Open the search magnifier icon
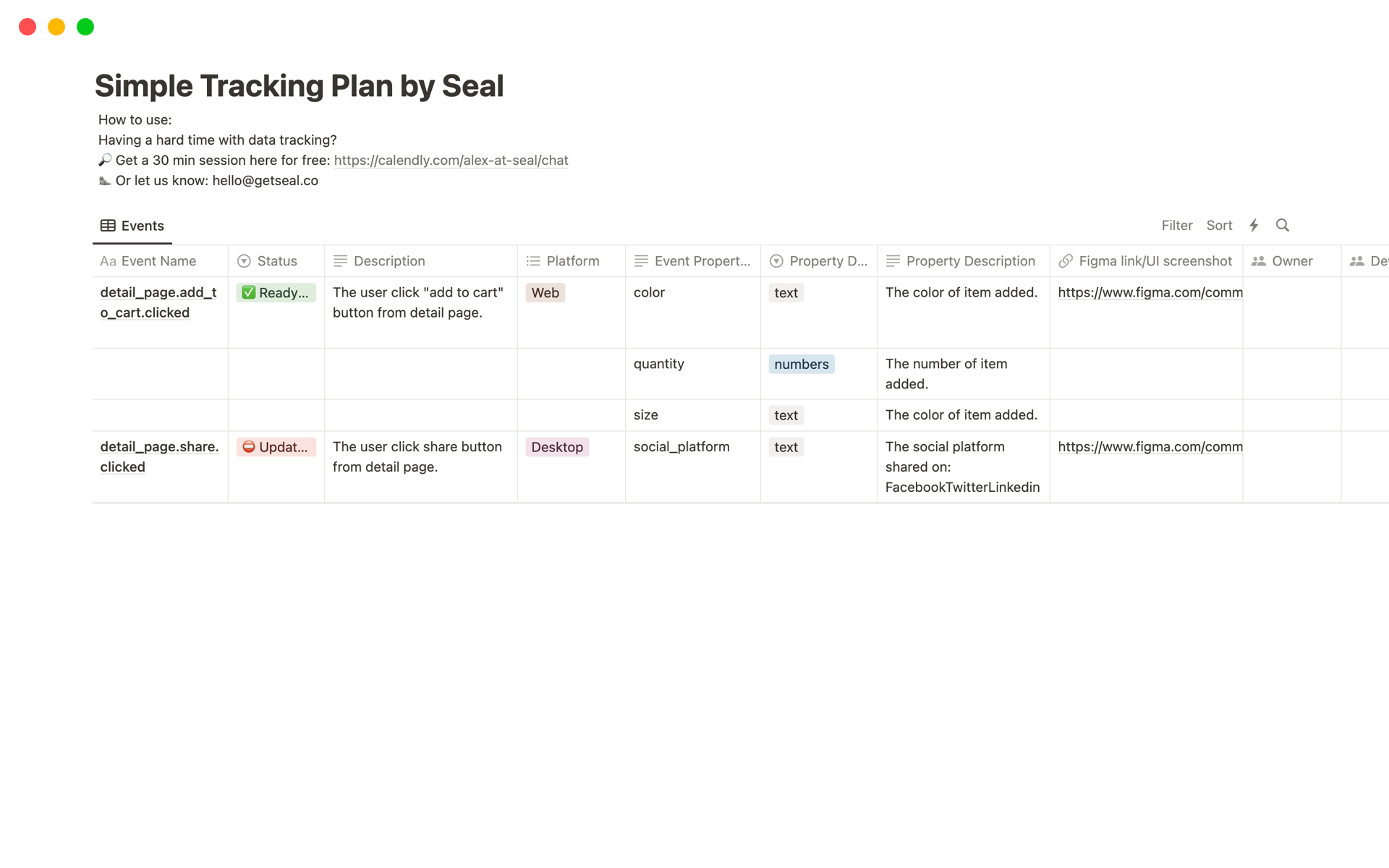The image size is (1389, 868). coord(1282,226)
